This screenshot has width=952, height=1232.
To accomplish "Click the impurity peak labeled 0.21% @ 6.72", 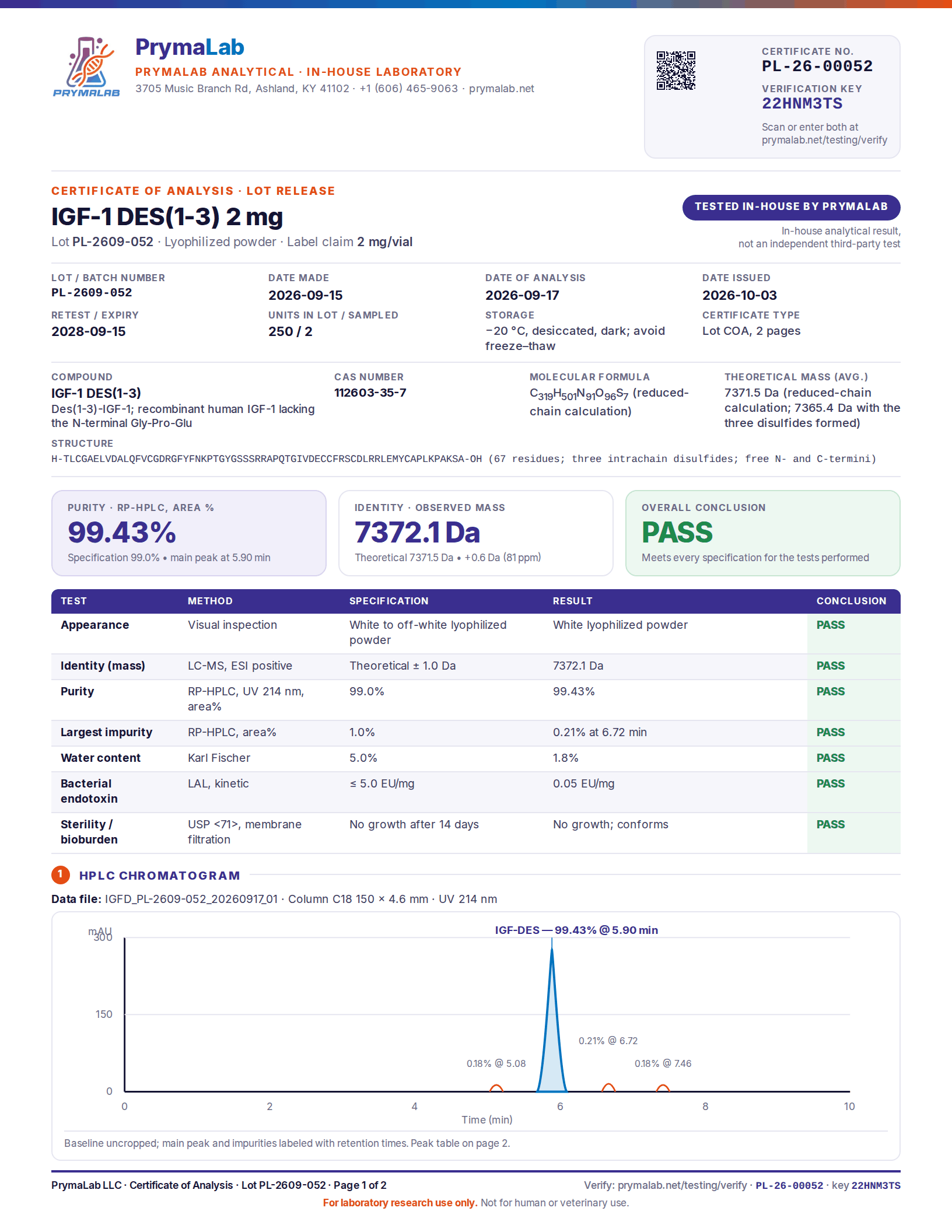I will (608, 1087).
